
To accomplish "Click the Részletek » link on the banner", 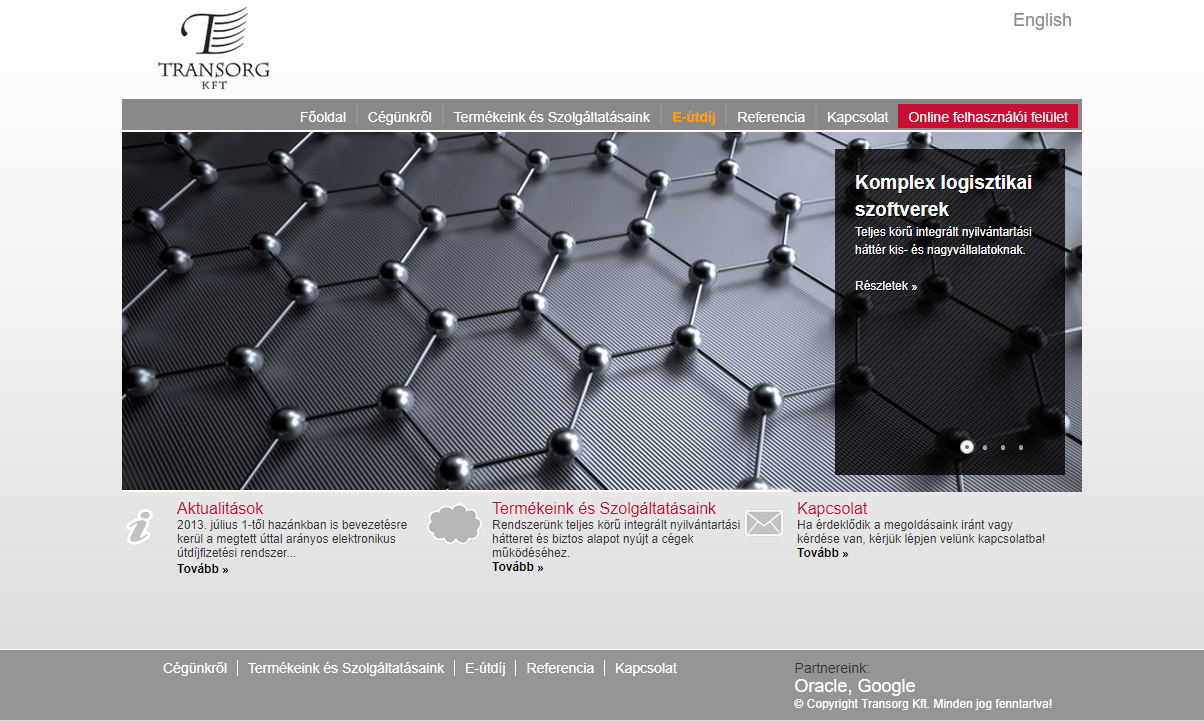I will coord(886,286).
